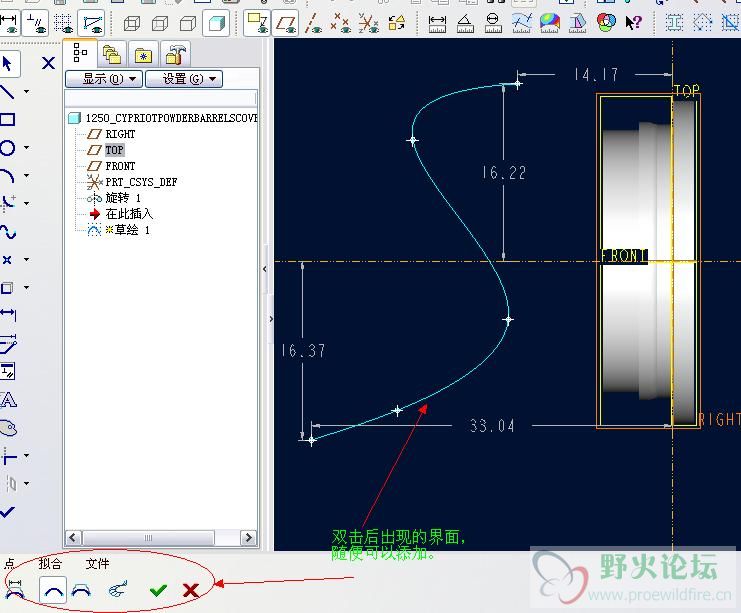Select the Mirror entities tool
Image resolution: width=741 pixels, height=613 pixels.
coord(9,483)
